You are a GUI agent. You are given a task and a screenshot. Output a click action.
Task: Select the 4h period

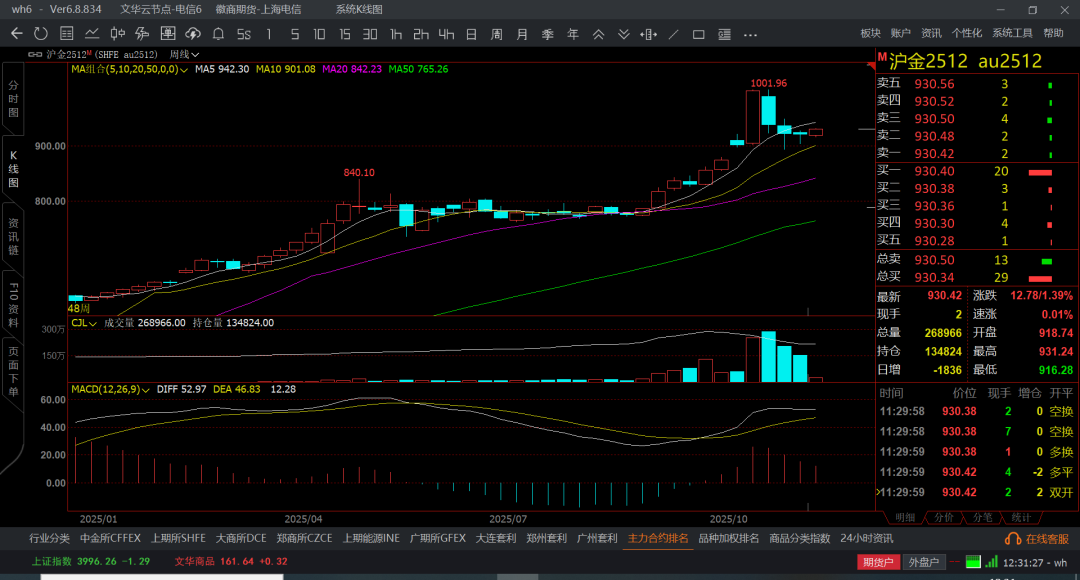click(446, 34)
